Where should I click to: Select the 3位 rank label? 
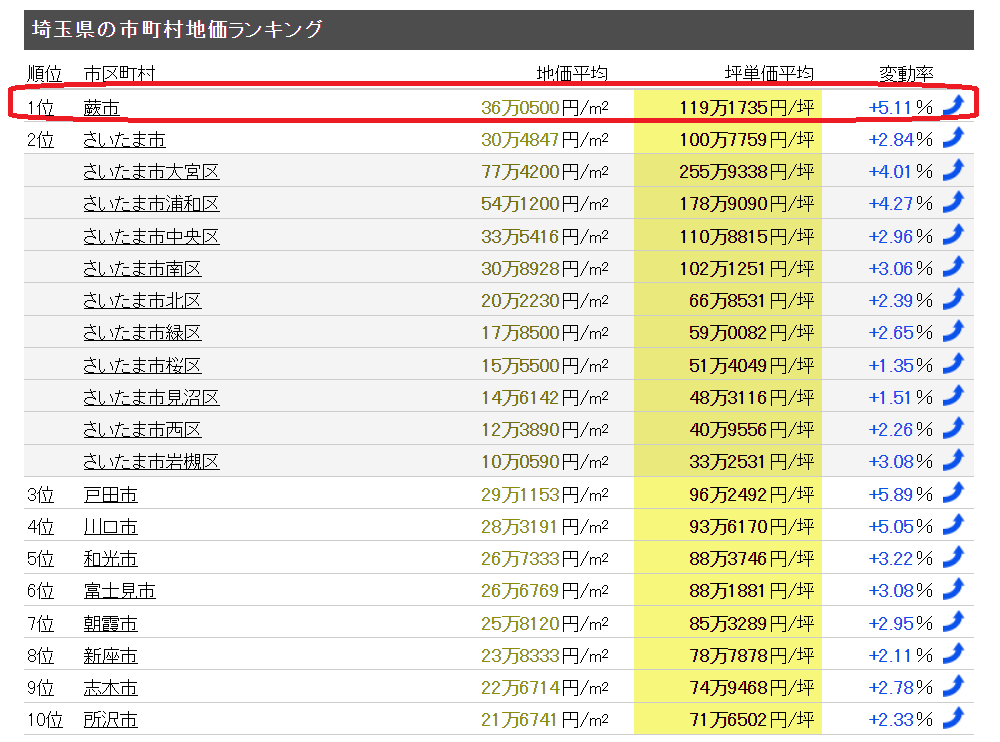pos(40,494)
